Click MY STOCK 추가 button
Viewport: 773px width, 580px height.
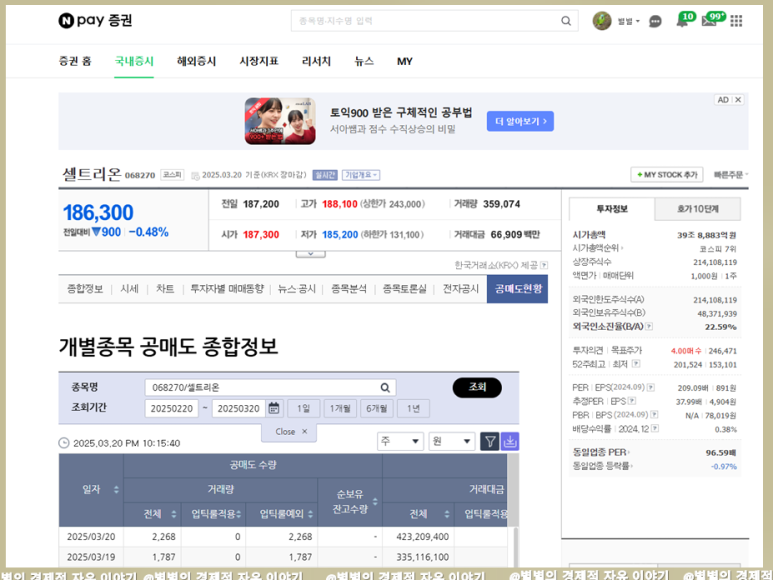(x=667, y=174)
